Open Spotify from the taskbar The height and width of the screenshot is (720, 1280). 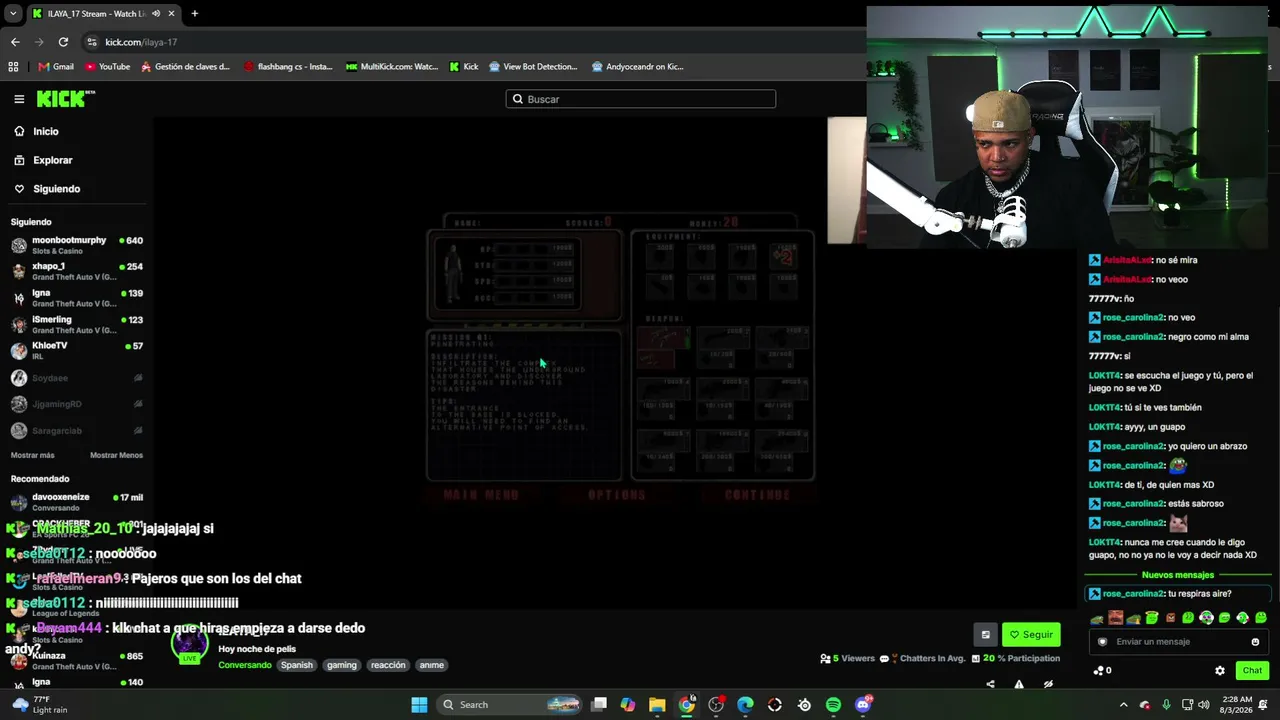833,705
